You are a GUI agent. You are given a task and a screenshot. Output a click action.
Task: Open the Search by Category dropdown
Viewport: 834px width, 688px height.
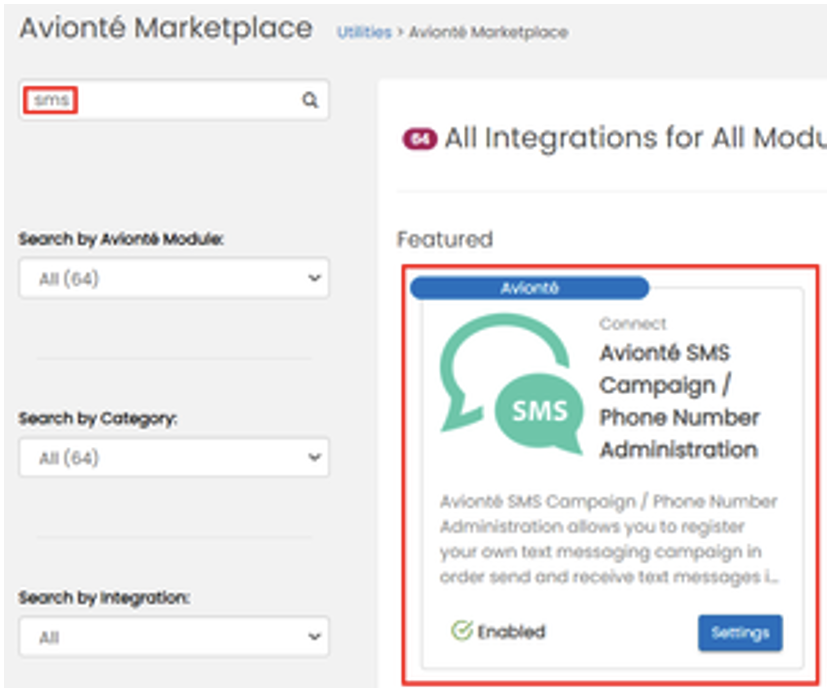[174, 457]
